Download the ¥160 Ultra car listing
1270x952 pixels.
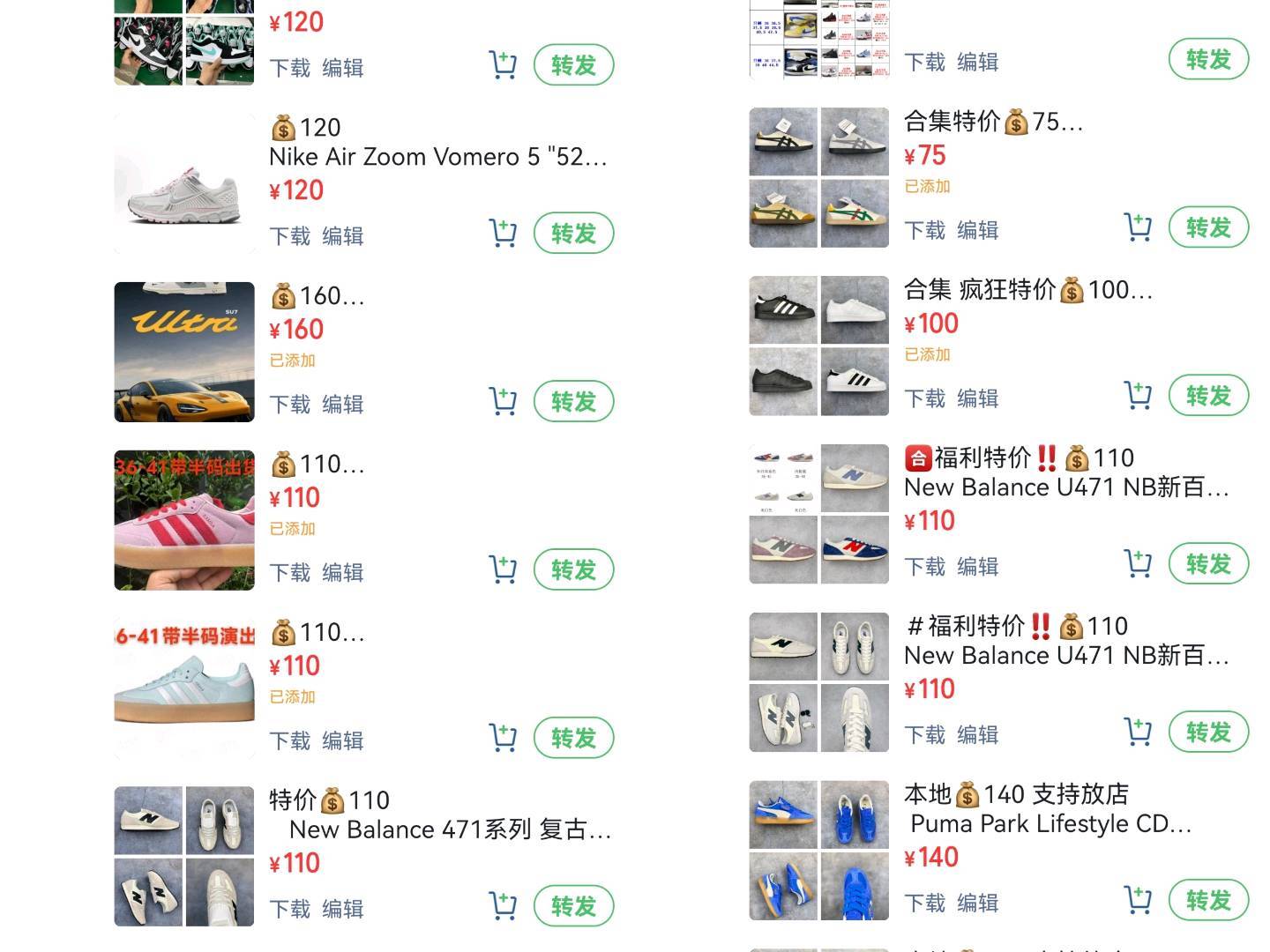point(290,405)
